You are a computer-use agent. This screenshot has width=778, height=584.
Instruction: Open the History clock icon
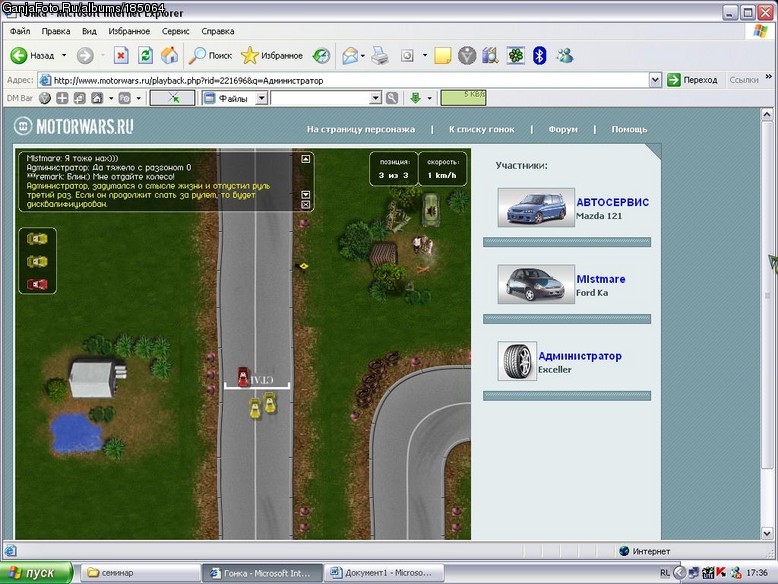[x=321, y=56]
